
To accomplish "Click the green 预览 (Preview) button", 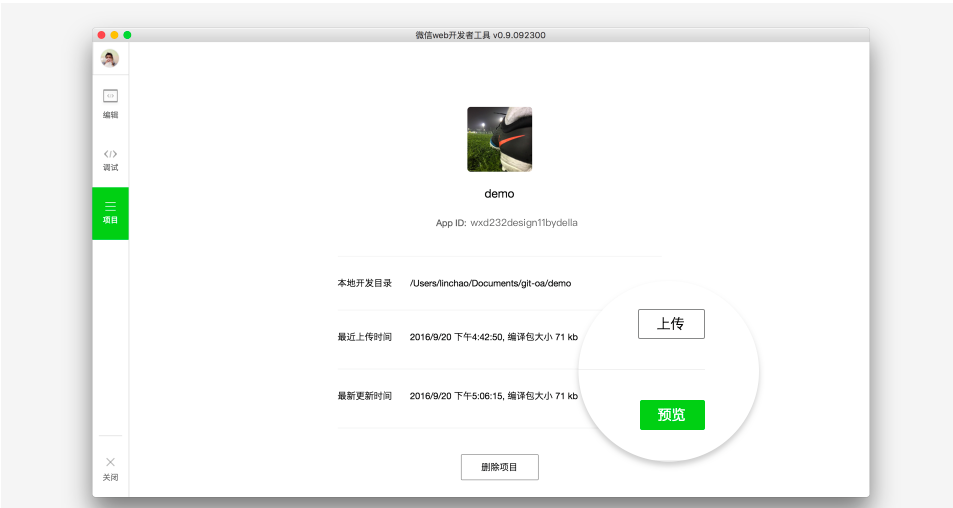I will [672, 415].
